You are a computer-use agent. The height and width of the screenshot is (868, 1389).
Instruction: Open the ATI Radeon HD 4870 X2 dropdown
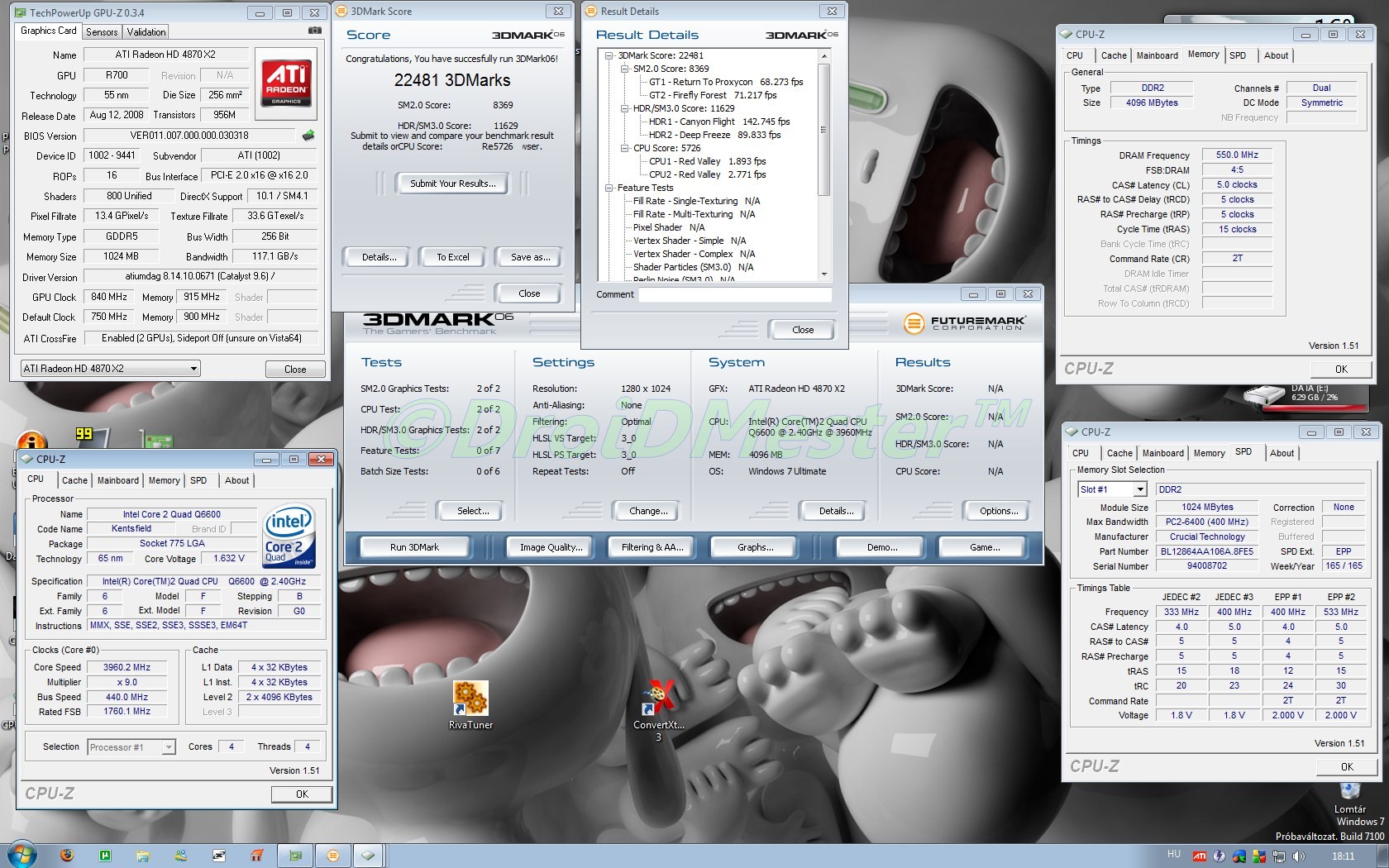click(110, 369)
